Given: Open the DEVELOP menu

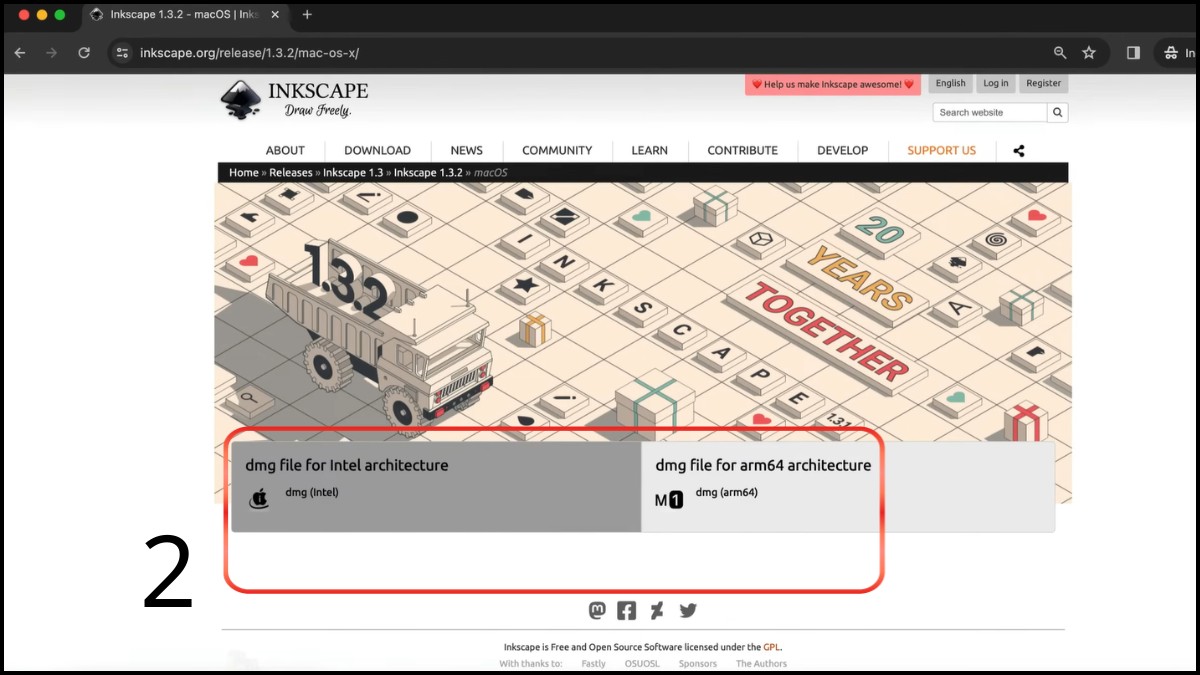Looking at the screenshot, I should coord(842,151).
